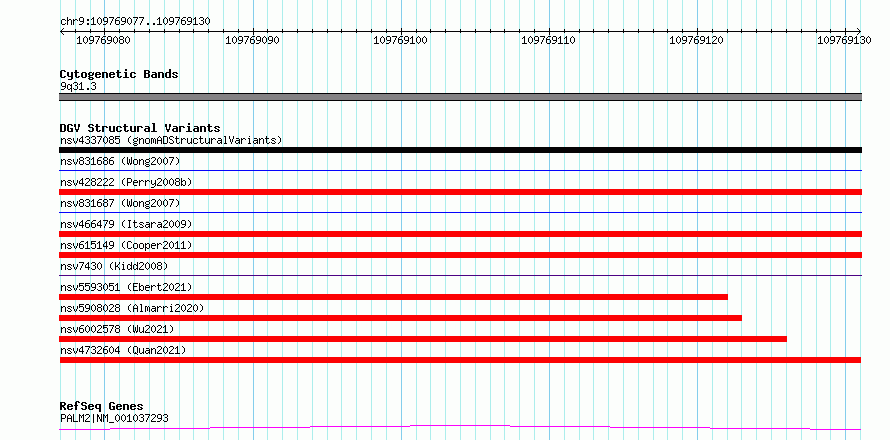Open the PALM2|NM_001037293 gene label
This screenshot has height=440, width=890.
(114, 419)
